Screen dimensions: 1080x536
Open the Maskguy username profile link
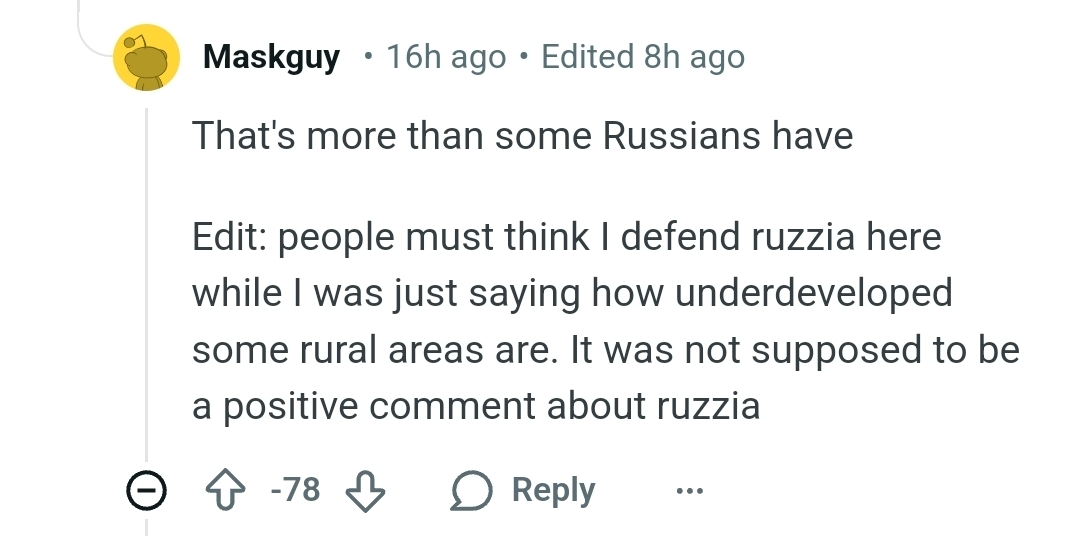point(271,57)
